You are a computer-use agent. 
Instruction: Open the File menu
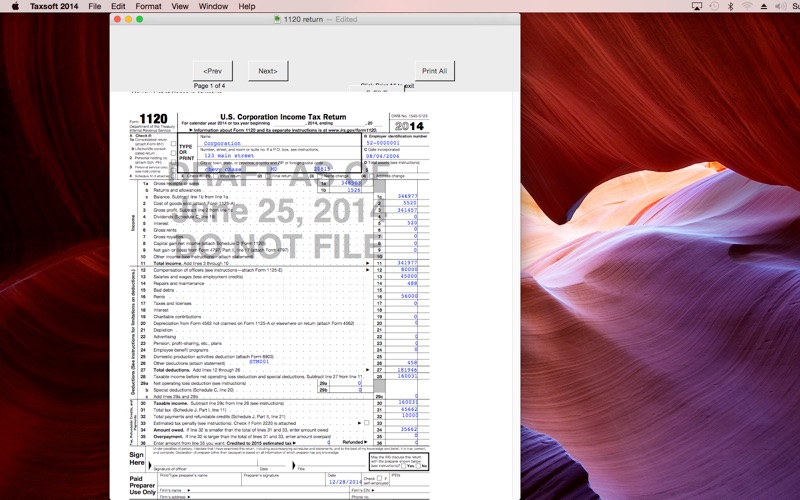pyautogui.click(x=94, y=6)
